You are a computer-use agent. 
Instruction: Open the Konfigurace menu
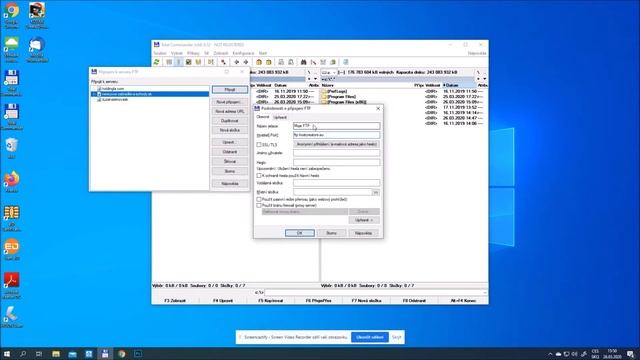tap(243, 53)
